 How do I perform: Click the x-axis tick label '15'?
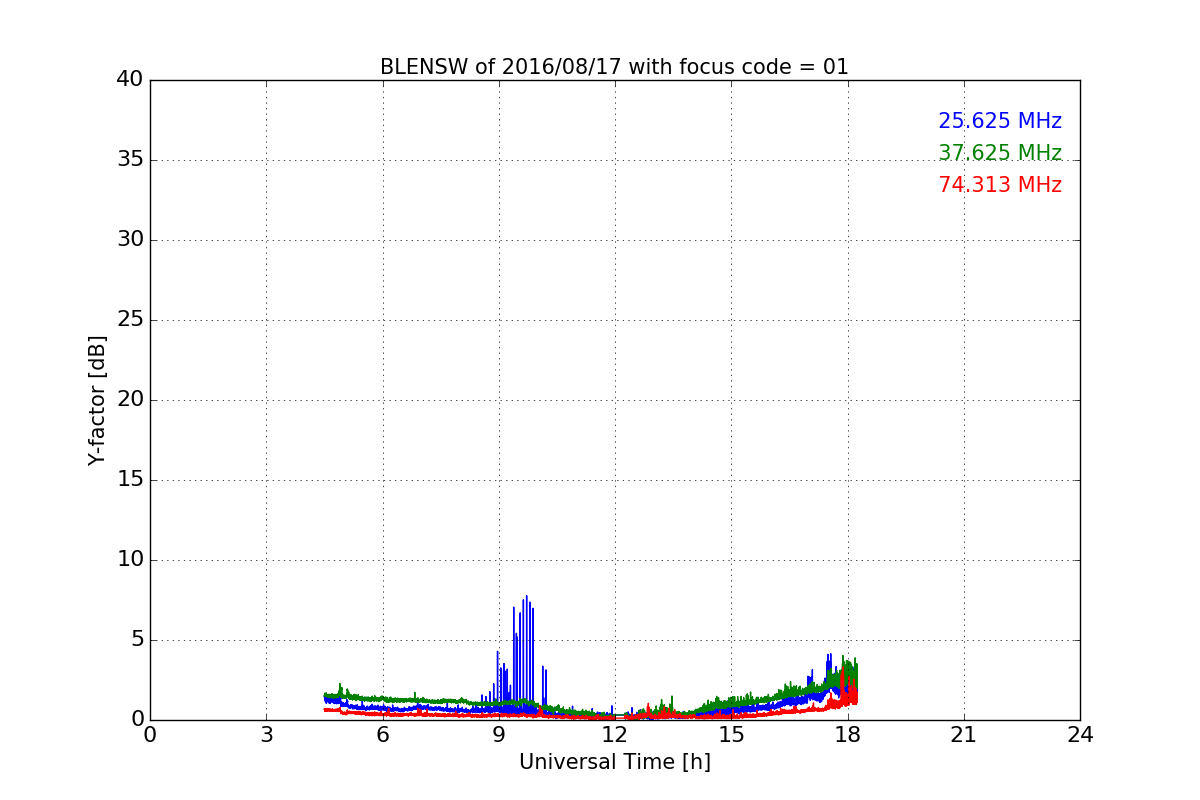coord(731,735)
